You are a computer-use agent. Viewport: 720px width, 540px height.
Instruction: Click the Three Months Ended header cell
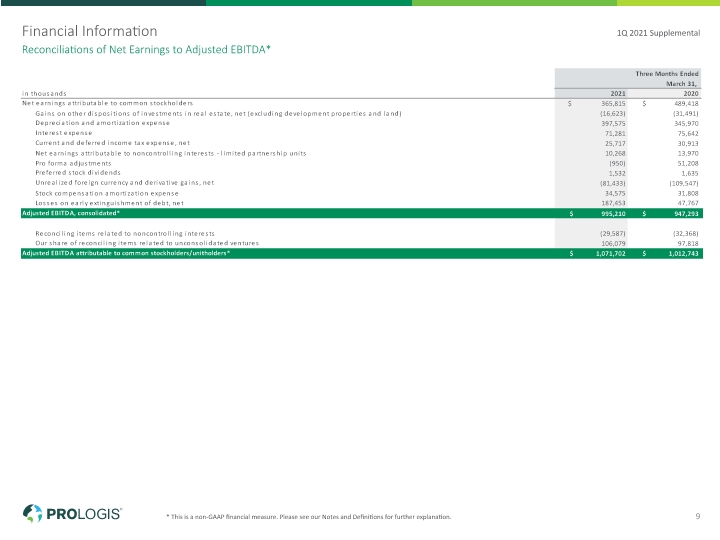(667, 73)
